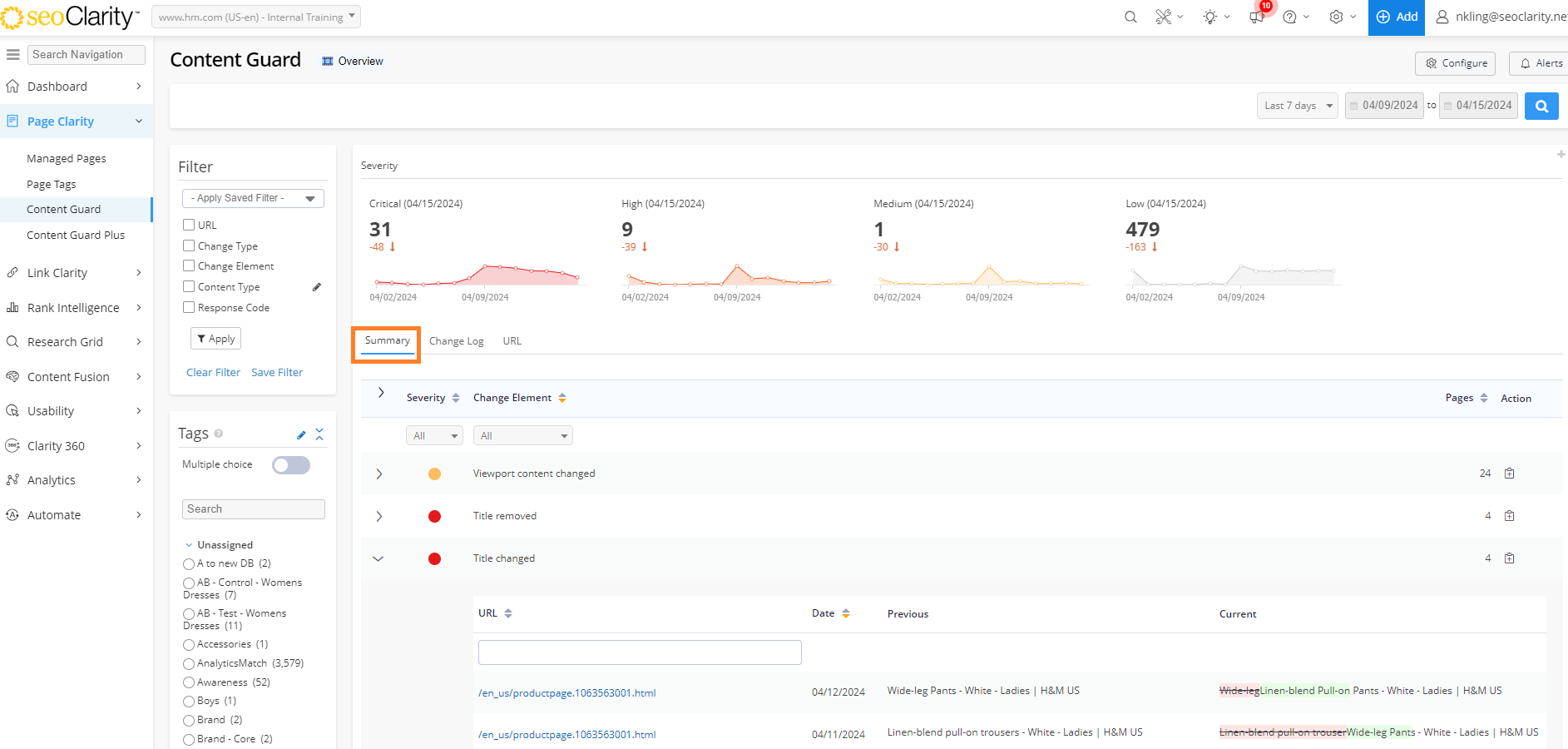The image size is (1568, 749).
Task: Click the edit pencil icon in Tags panel
Action: (x=301, y=434)
